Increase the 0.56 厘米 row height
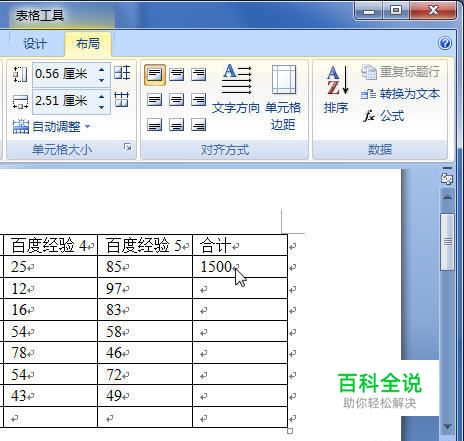 click(x=102, y=70)
